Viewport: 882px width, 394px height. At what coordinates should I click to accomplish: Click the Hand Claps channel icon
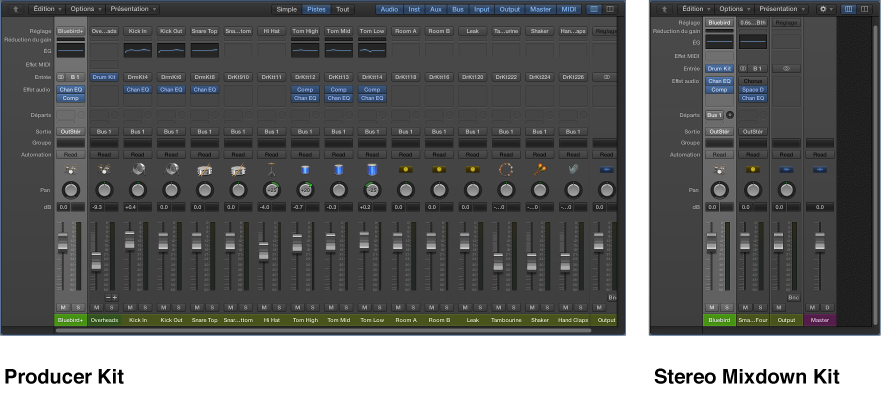573,169
